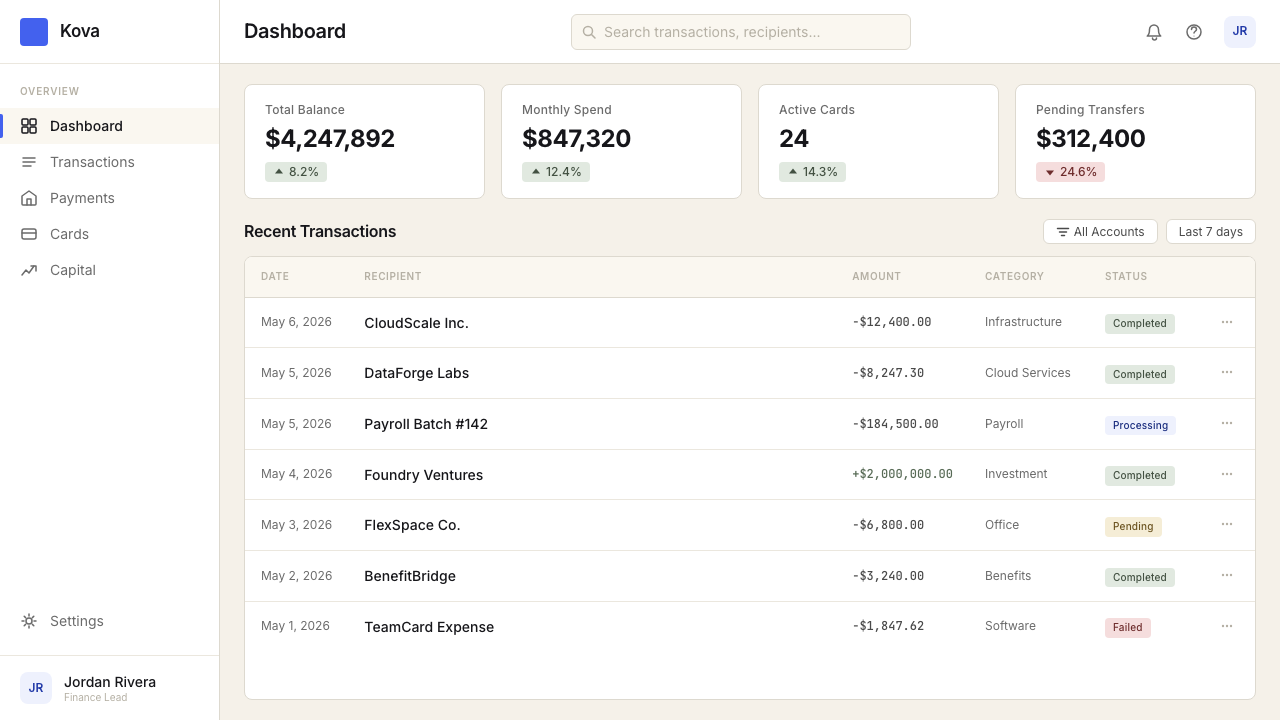
Task: Click the Pending status badge
Action: [1133, 526]
